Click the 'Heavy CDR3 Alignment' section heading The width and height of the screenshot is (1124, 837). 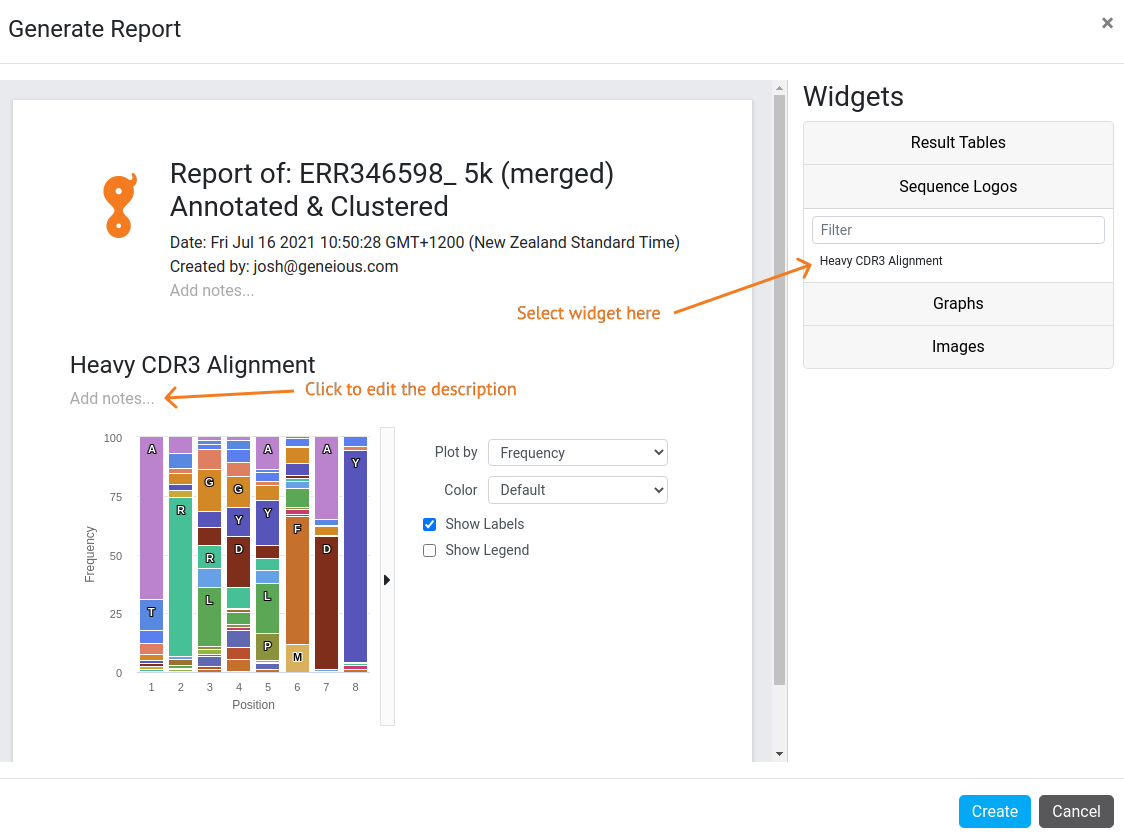pyautogui.click(x=192, y=365)
